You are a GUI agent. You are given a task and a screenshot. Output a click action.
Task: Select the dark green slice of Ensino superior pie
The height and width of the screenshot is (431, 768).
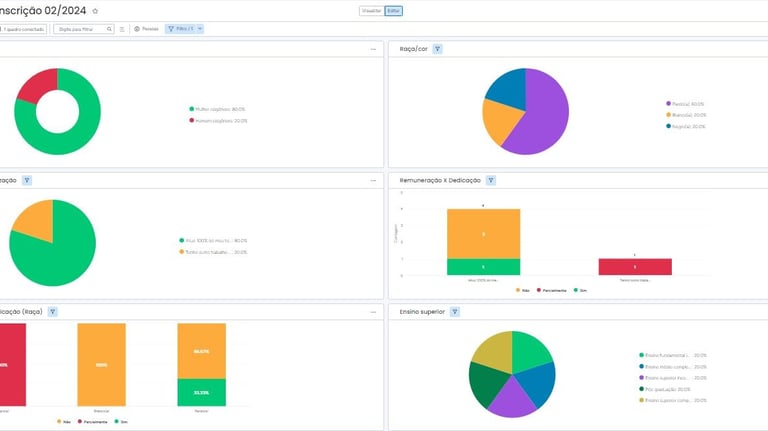[x=486, y=384]
